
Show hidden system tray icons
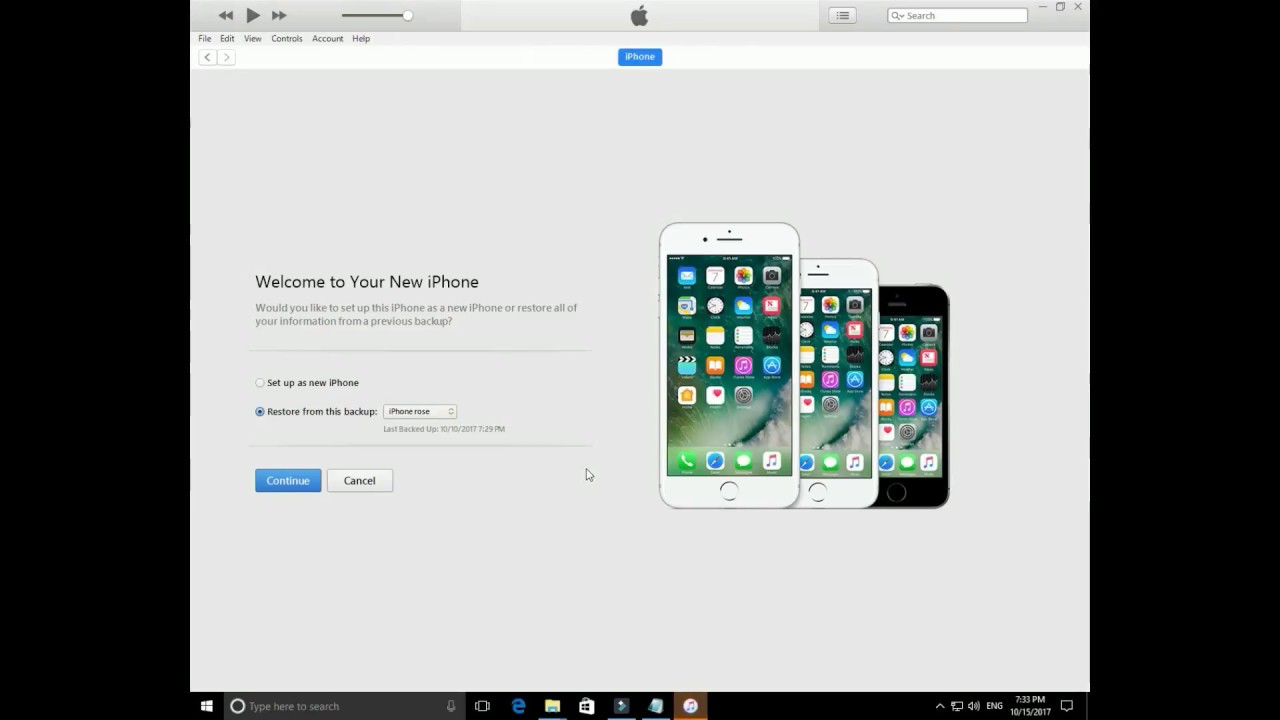pos(939,706)
